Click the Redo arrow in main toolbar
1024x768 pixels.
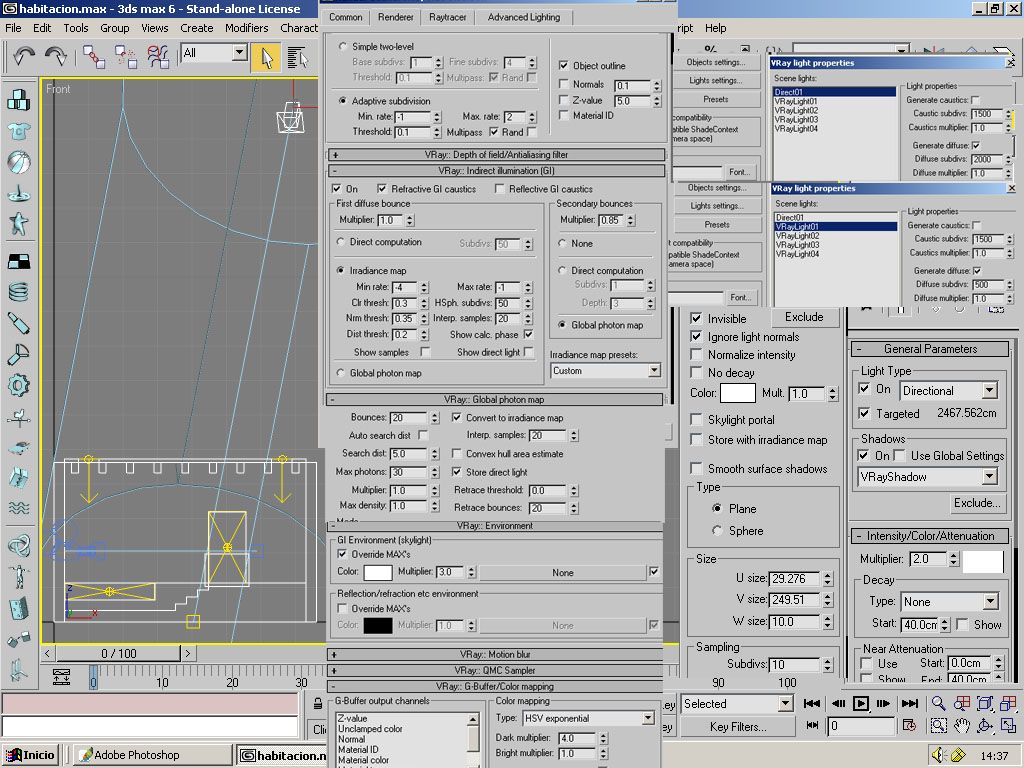tap(56, 57)
